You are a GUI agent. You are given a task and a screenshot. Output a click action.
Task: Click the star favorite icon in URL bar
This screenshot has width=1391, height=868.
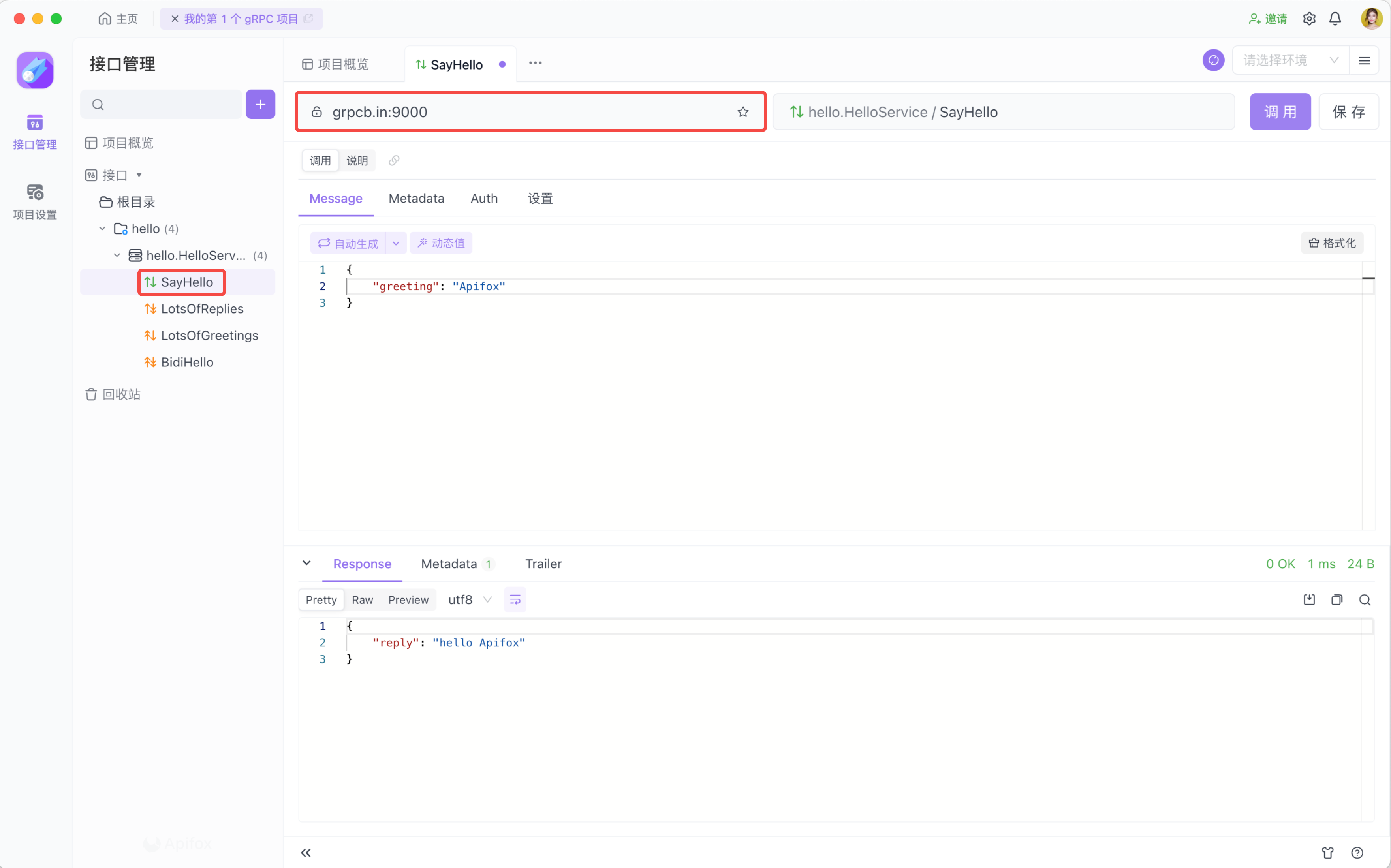click(743, 112)
